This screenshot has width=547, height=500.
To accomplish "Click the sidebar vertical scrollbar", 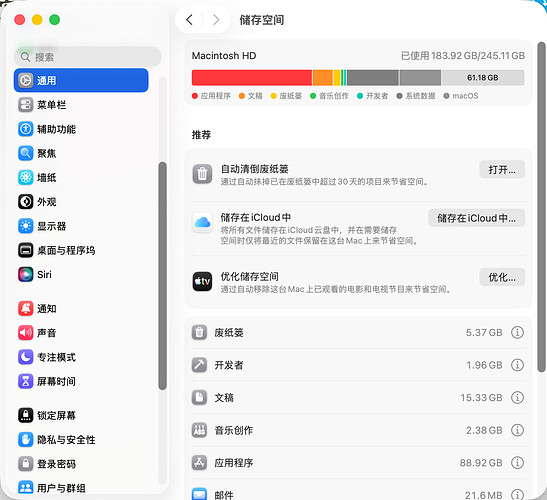I will coord(162,276).
